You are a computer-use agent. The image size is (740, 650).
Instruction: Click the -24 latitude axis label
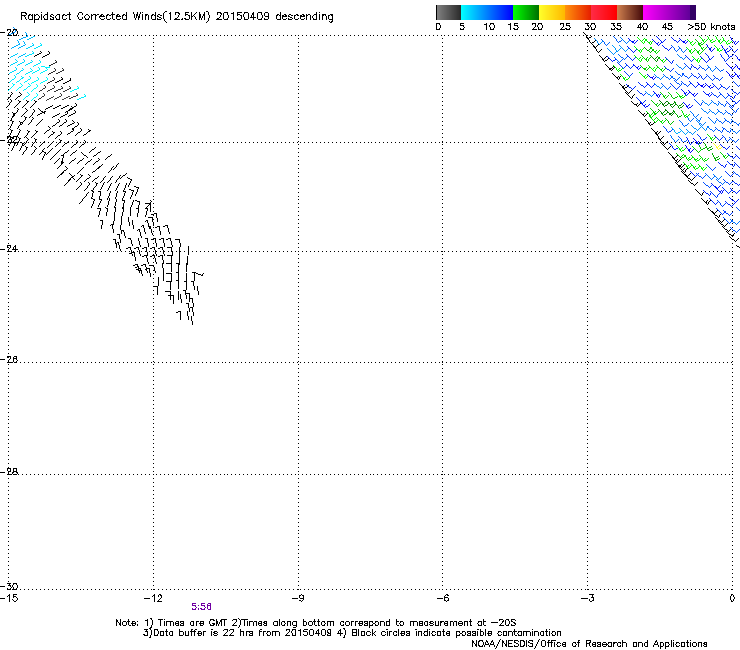pyautogui.click(x=9, y=248)
